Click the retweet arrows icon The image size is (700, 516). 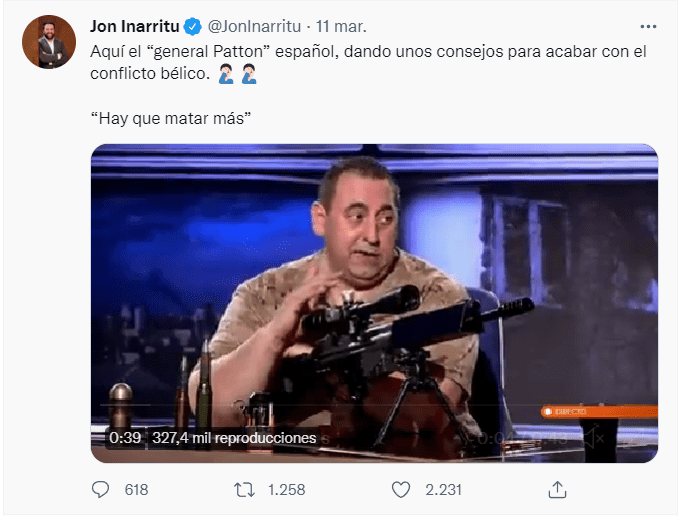coord(244,490)
